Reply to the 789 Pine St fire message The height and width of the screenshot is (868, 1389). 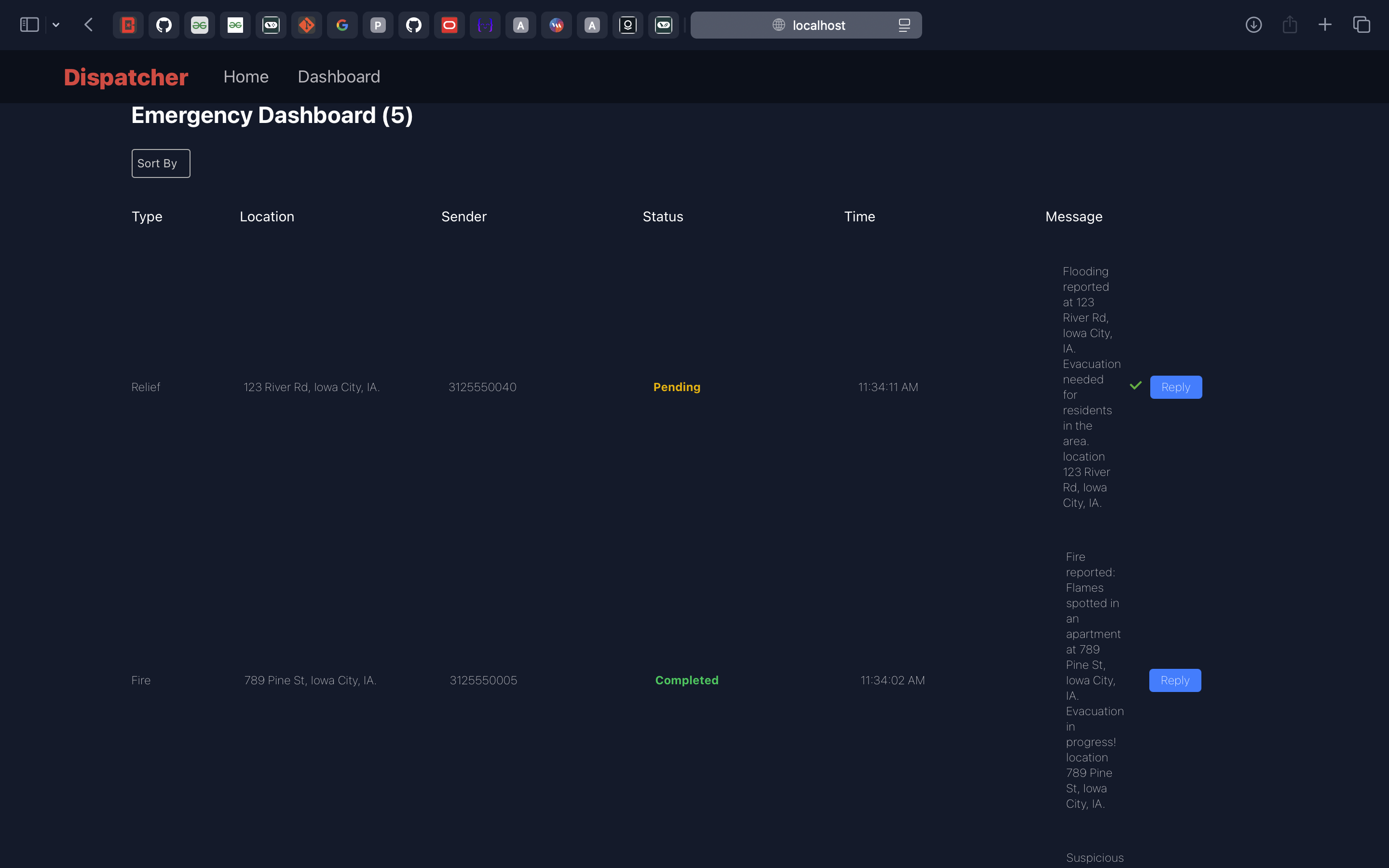click(x=1174, y=680)
